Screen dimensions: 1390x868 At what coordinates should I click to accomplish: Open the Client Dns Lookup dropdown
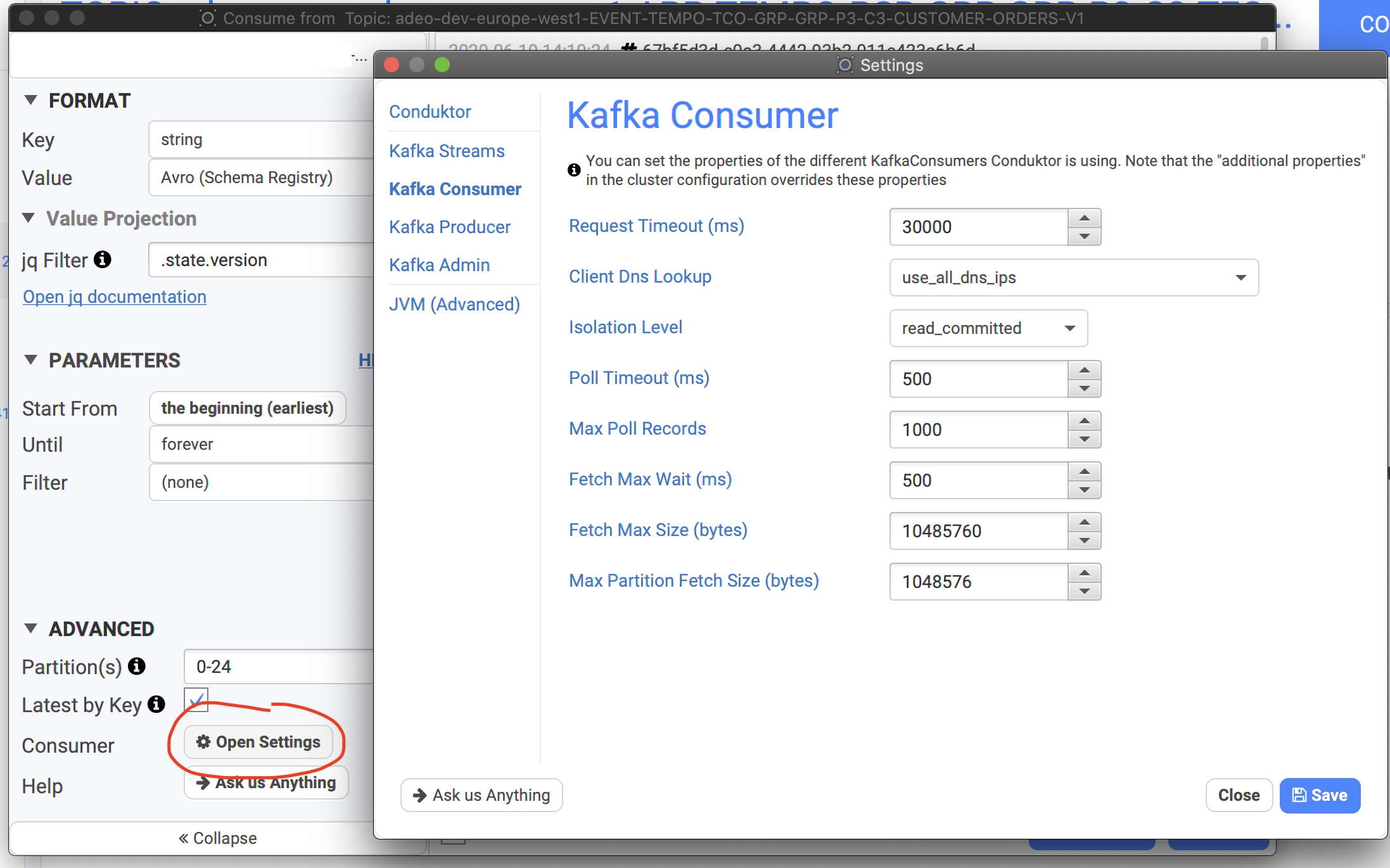click(1074, 278)
